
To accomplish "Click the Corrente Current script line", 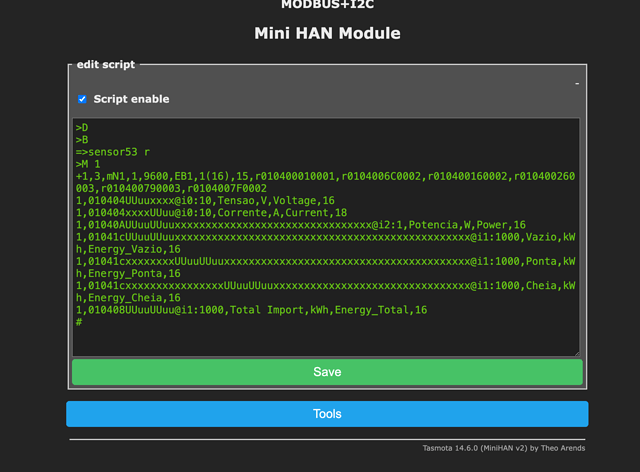I will 211,213.
